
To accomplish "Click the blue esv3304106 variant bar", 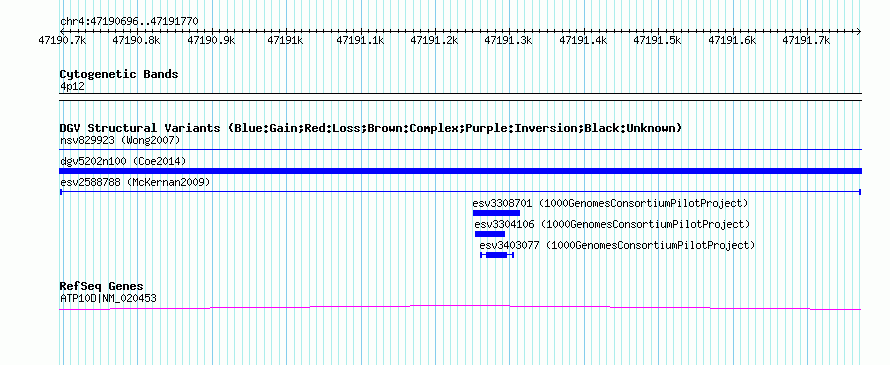I will point(490,234).
